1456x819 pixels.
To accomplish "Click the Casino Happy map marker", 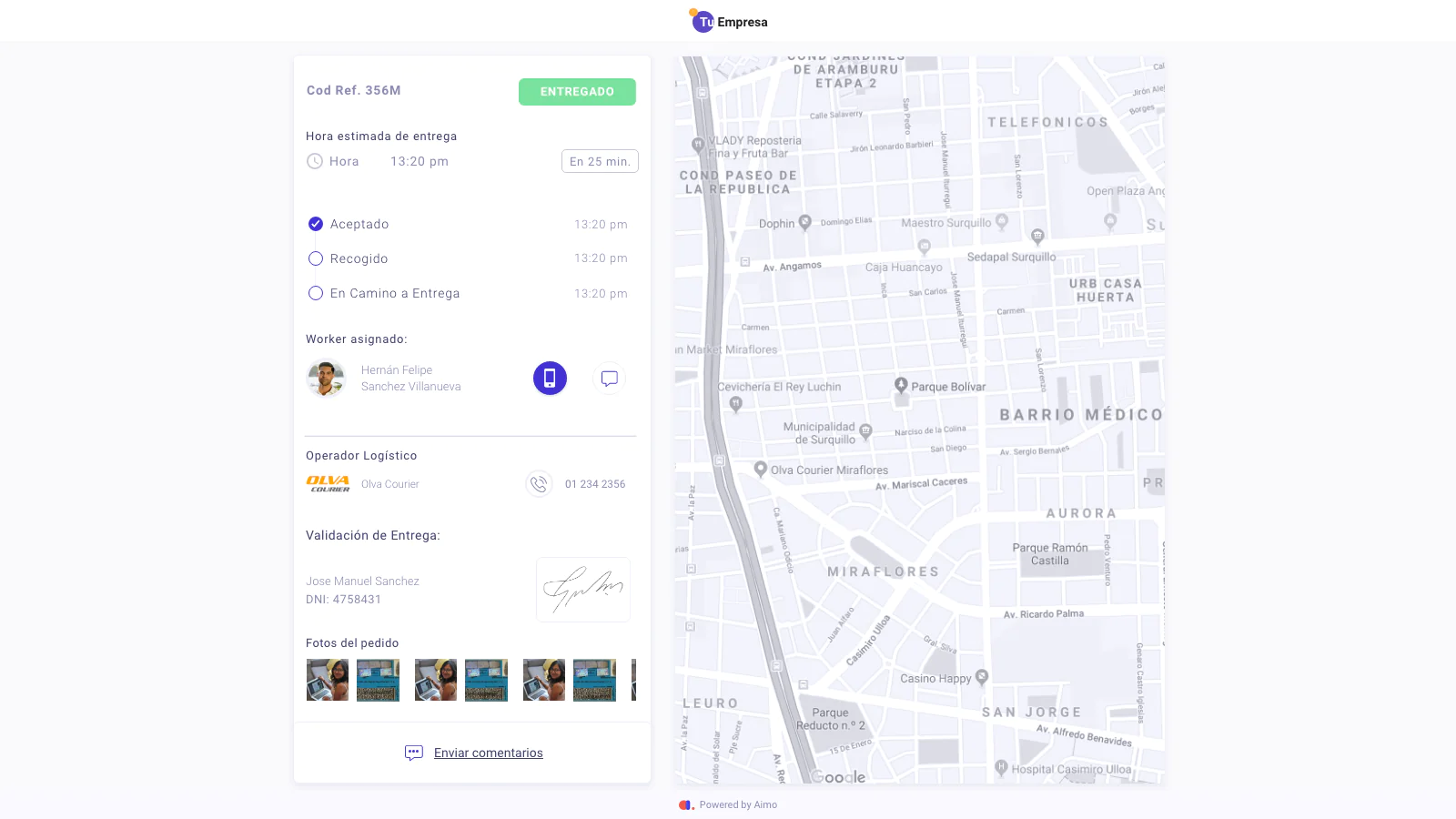I will pos(981,677).
